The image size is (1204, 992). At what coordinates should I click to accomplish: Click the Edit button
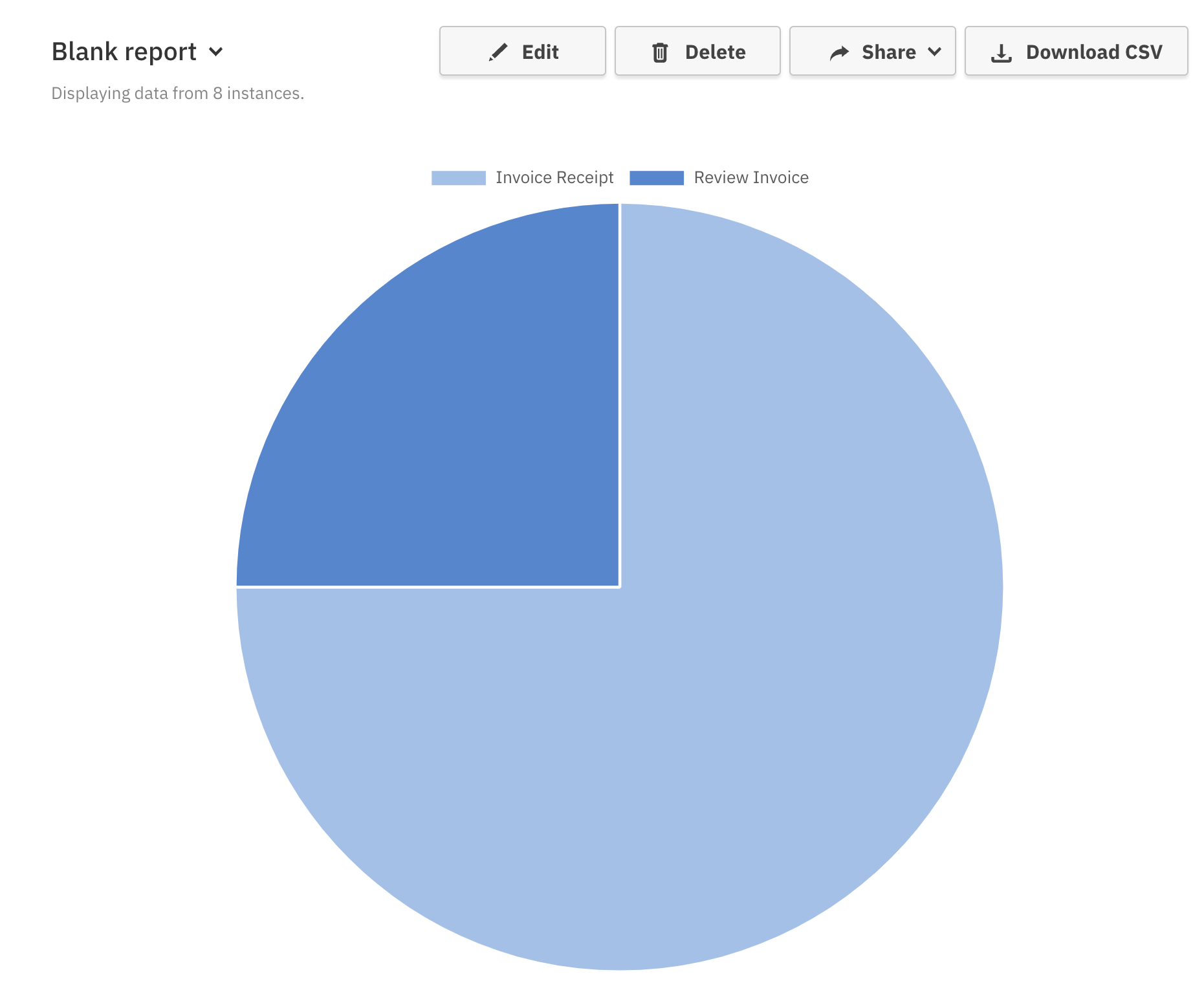click(522, 51)
